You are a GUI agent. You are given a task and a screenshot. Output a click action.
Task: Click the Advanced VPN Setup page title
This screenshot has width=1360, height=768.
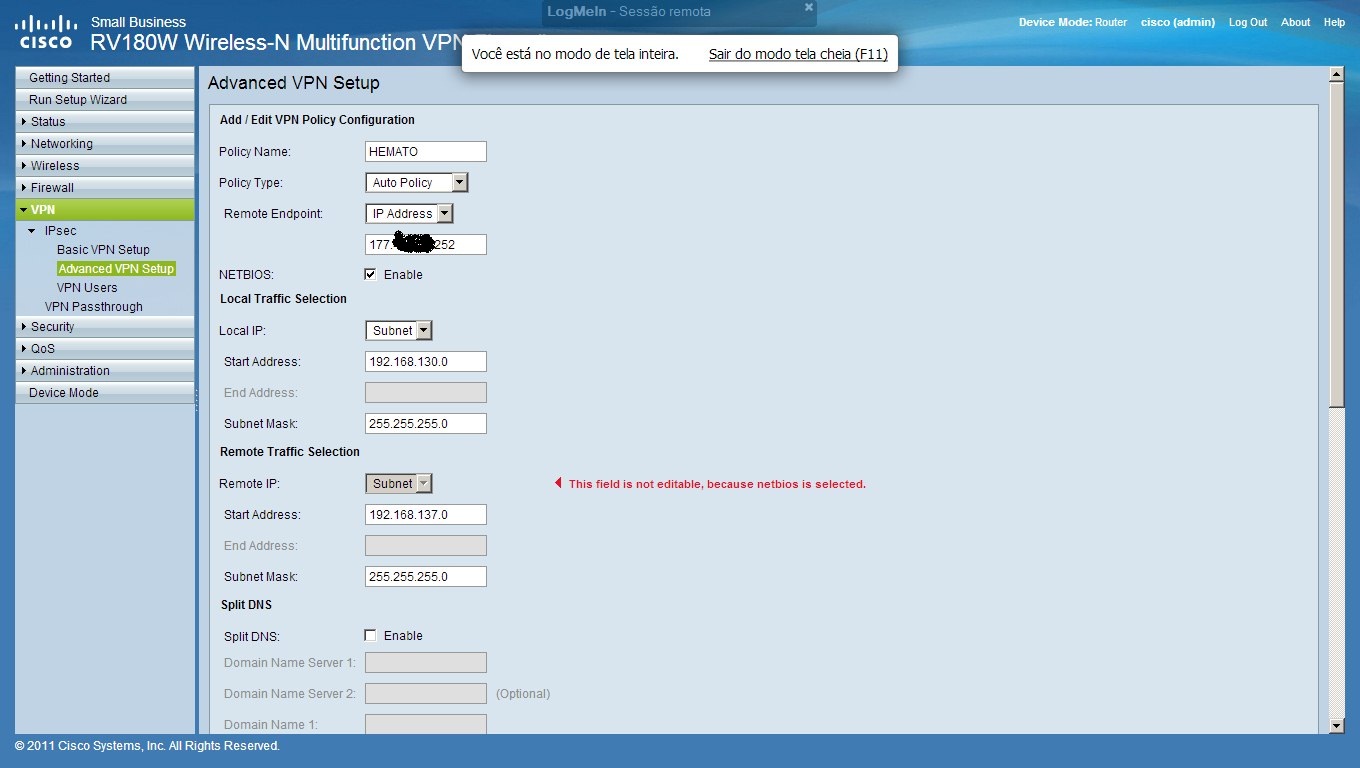click(294, 83)
